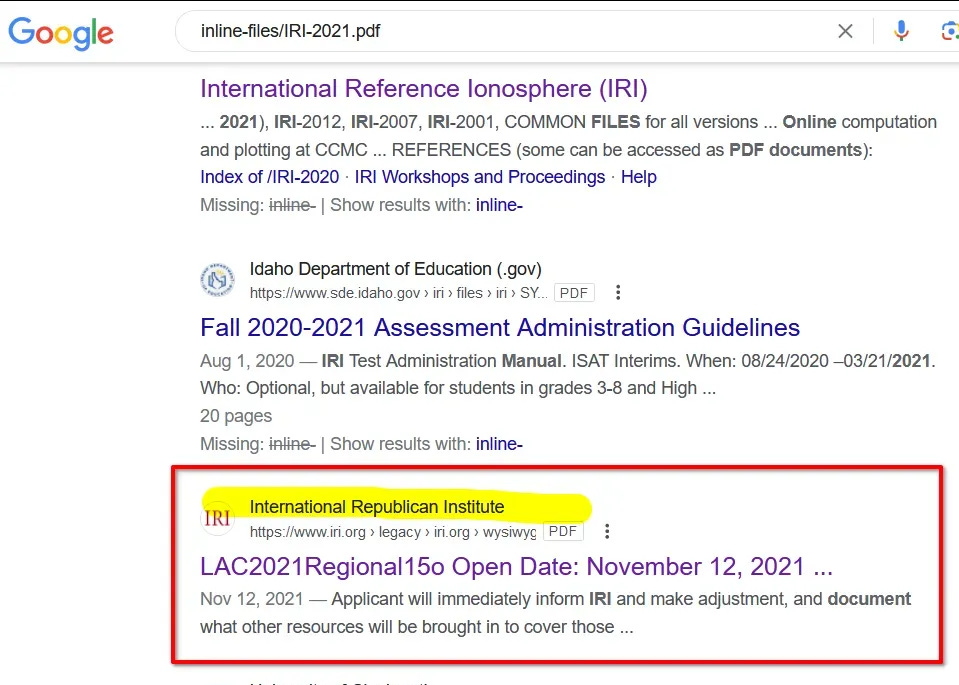Start voice search with microphone icon
Screen dimensions: 959x685
click(x=901, y=31)
